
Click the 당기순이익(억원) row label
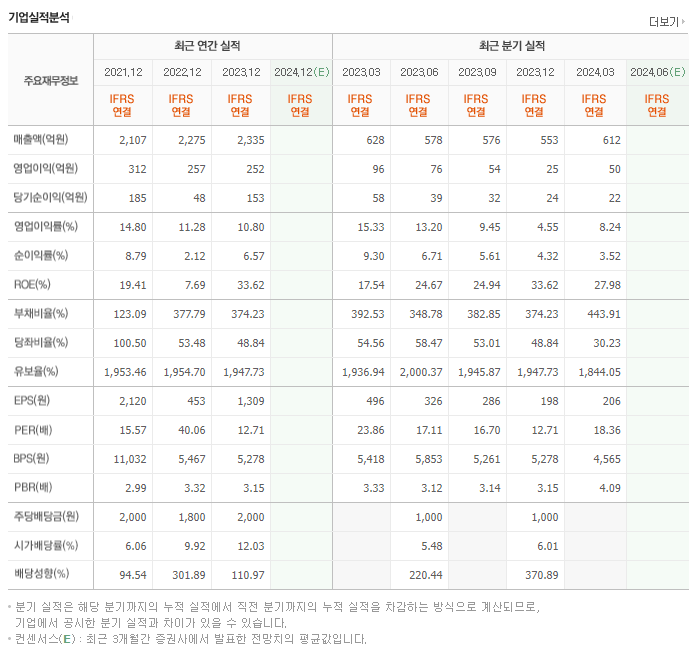point(50,197)
